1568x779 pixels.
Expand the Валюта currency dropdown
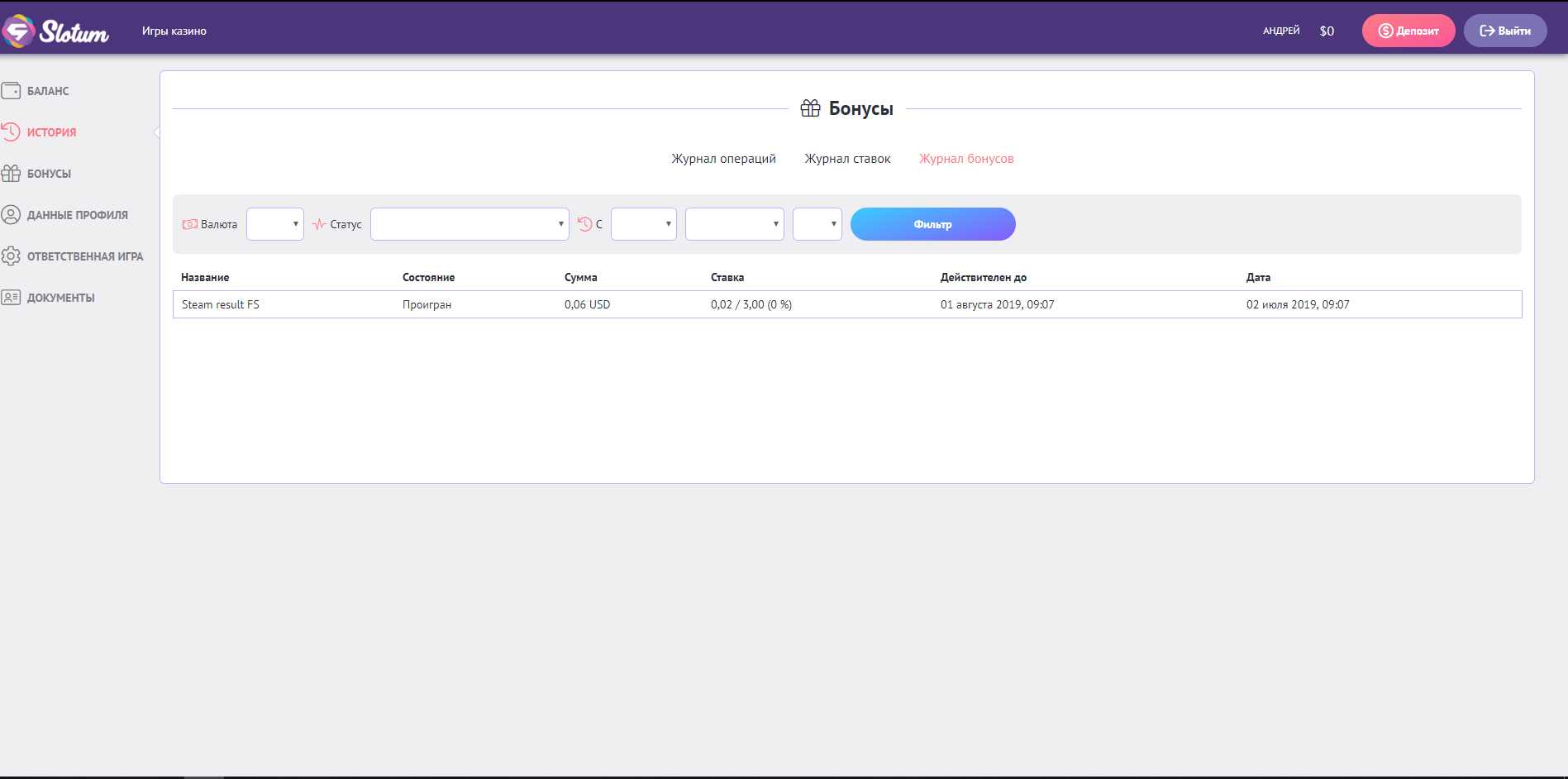(x=275, y=224)
